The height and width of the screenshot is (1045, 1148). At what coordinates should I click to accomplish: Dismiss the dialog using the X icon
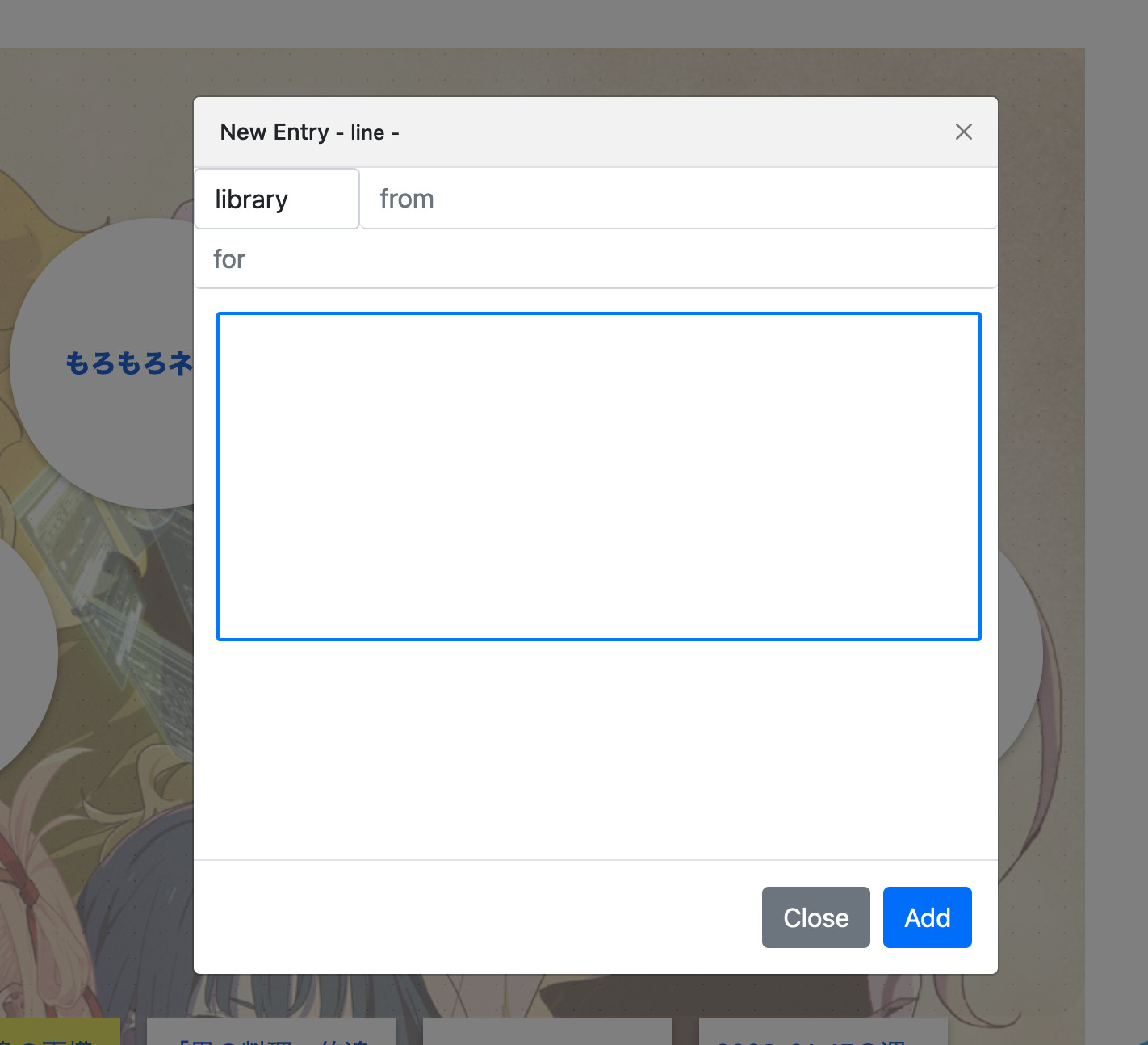[x=963, y=132]
